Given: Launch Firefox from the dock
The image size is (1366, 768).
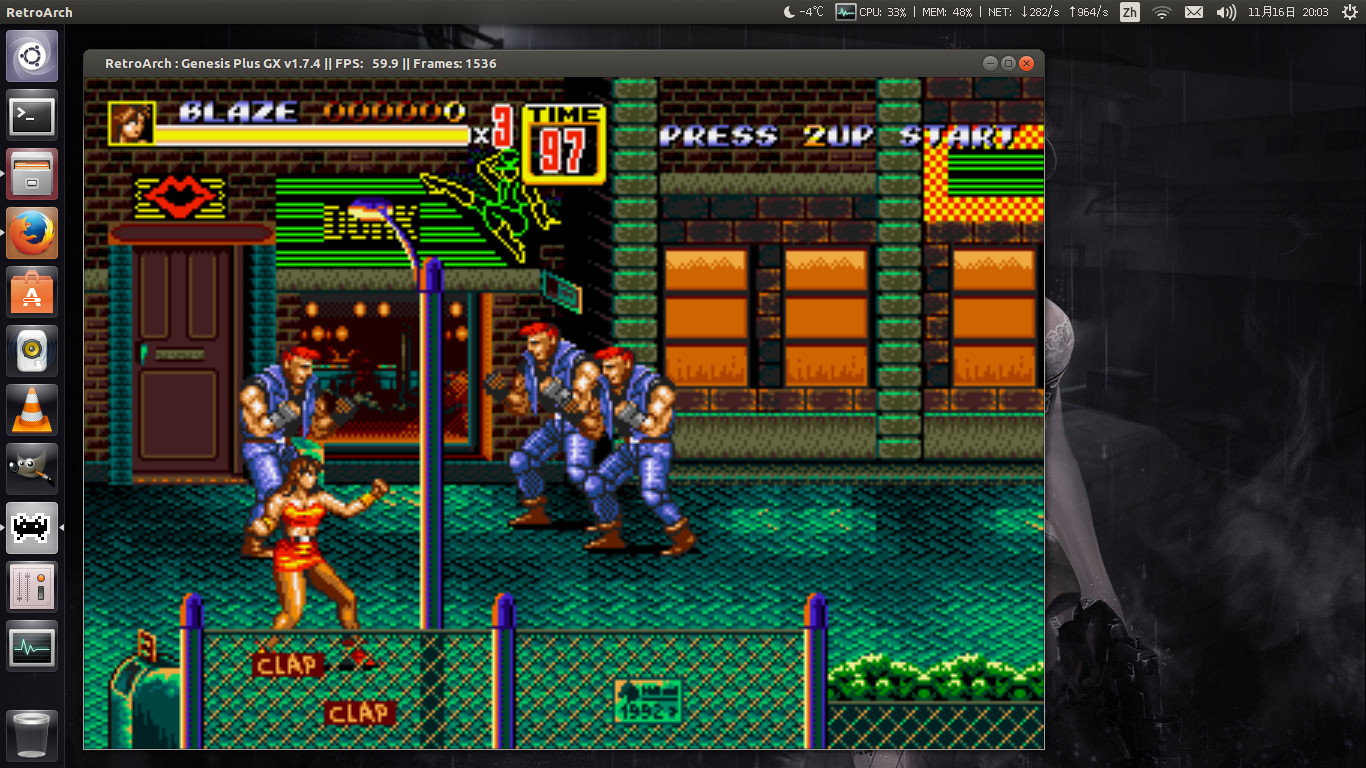Looking at the screenshot, I should point(32,234).
